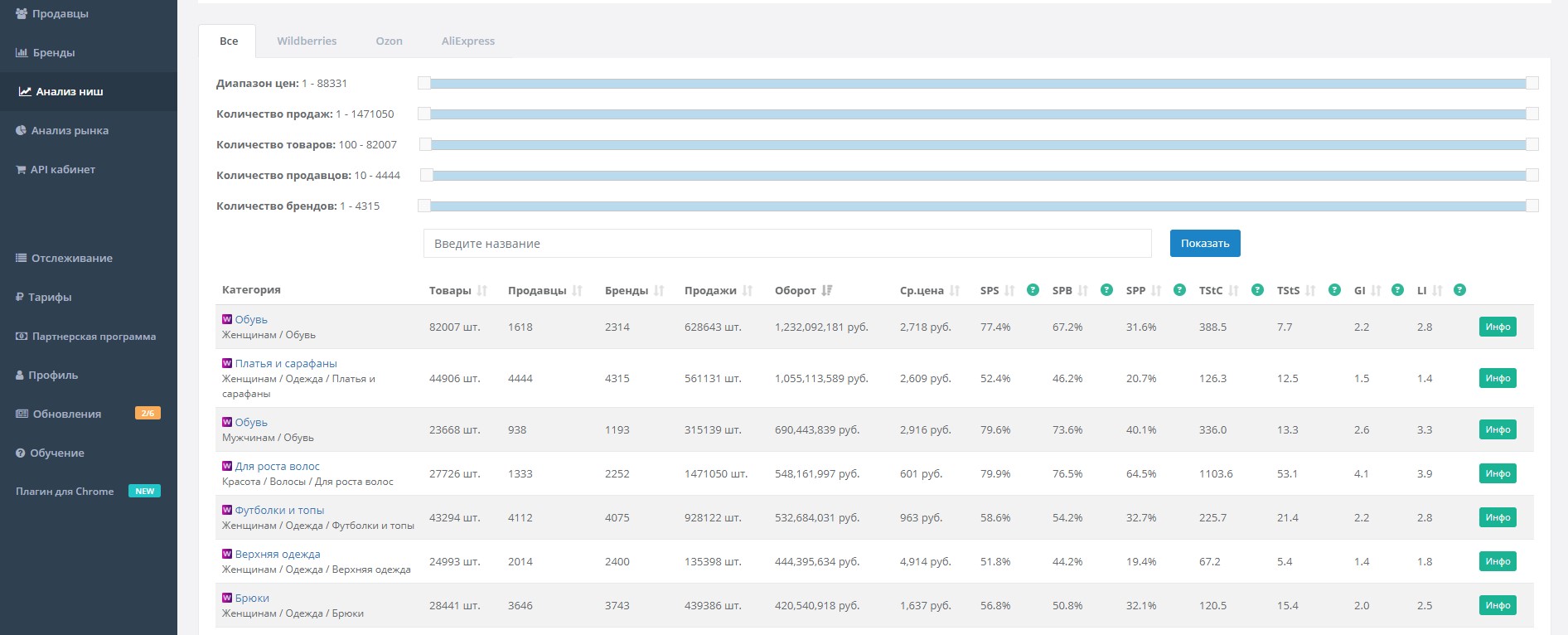Sort table by Продавцы column arrows

(x=578, y=290)
